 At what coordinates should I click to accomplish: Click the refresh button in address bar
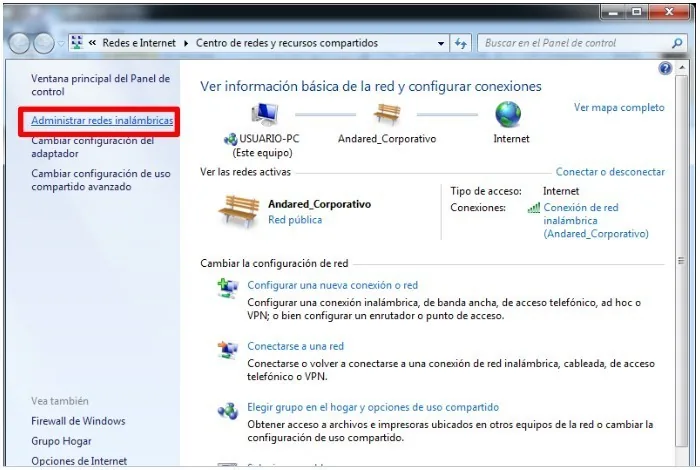click(460, 43)
